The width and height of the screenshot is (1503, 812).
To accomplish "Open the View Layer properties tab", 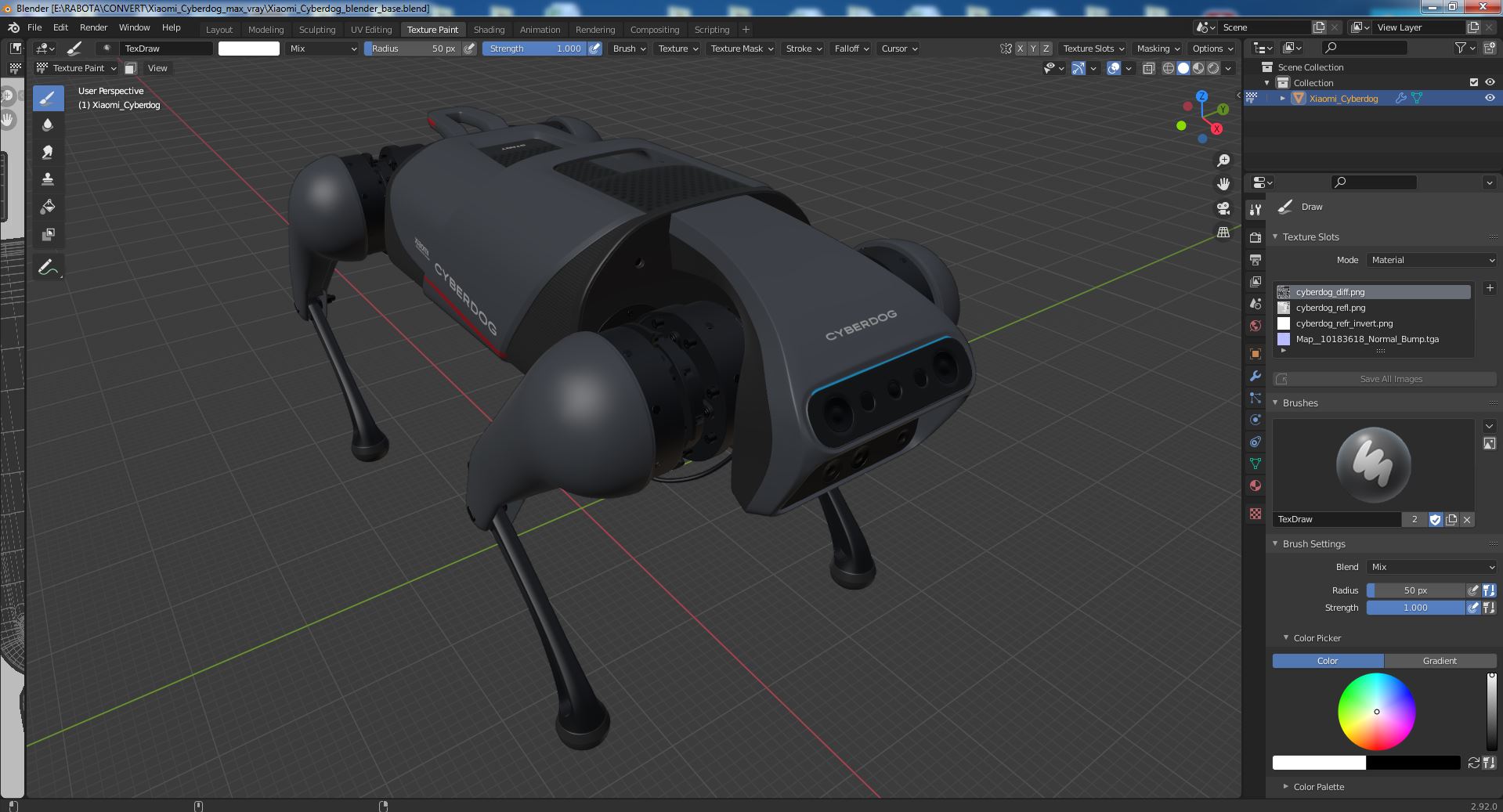I will [1256, 281].
